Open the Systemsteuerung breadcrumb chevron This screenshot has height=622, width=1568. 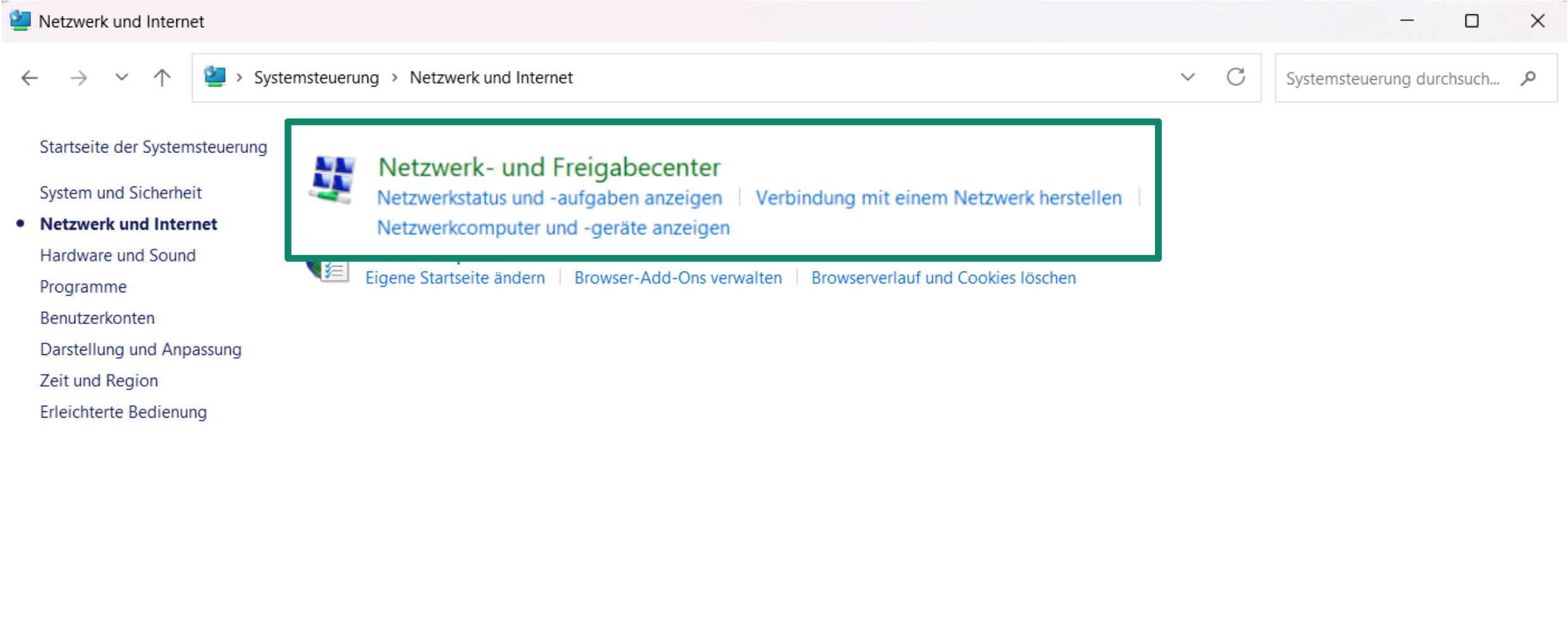(x=394, y=77)
